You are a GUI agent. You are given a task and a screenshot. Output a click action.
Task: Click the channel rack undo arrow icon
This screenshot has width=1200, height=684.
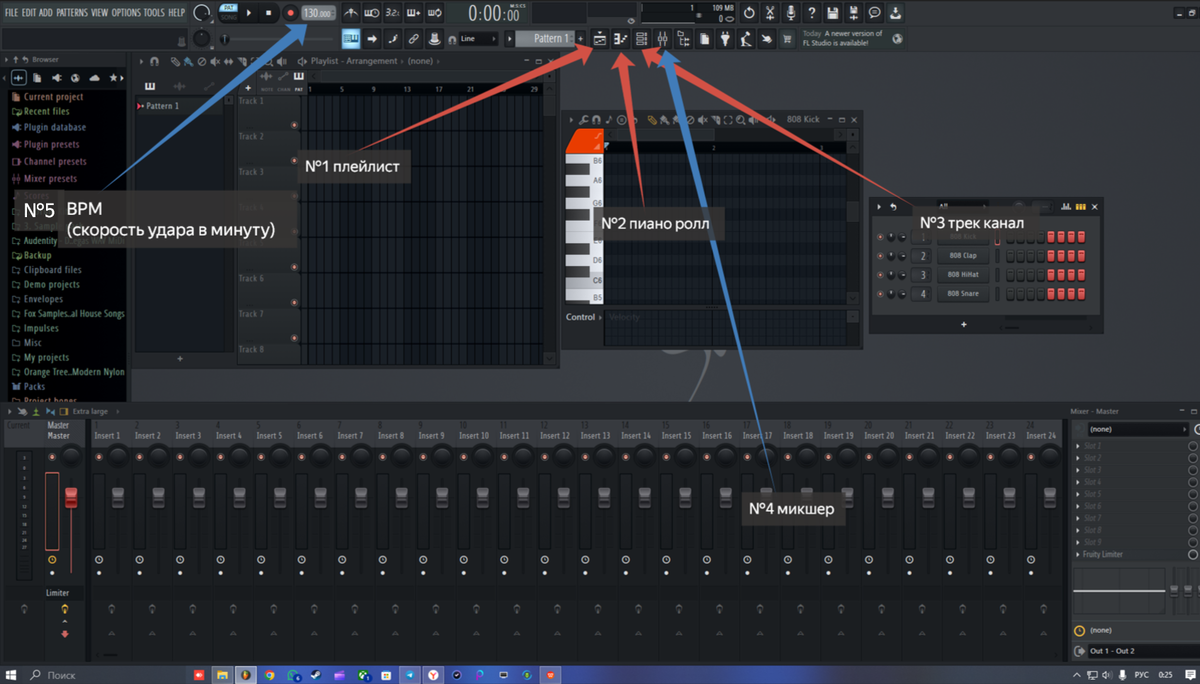point(893,207)
